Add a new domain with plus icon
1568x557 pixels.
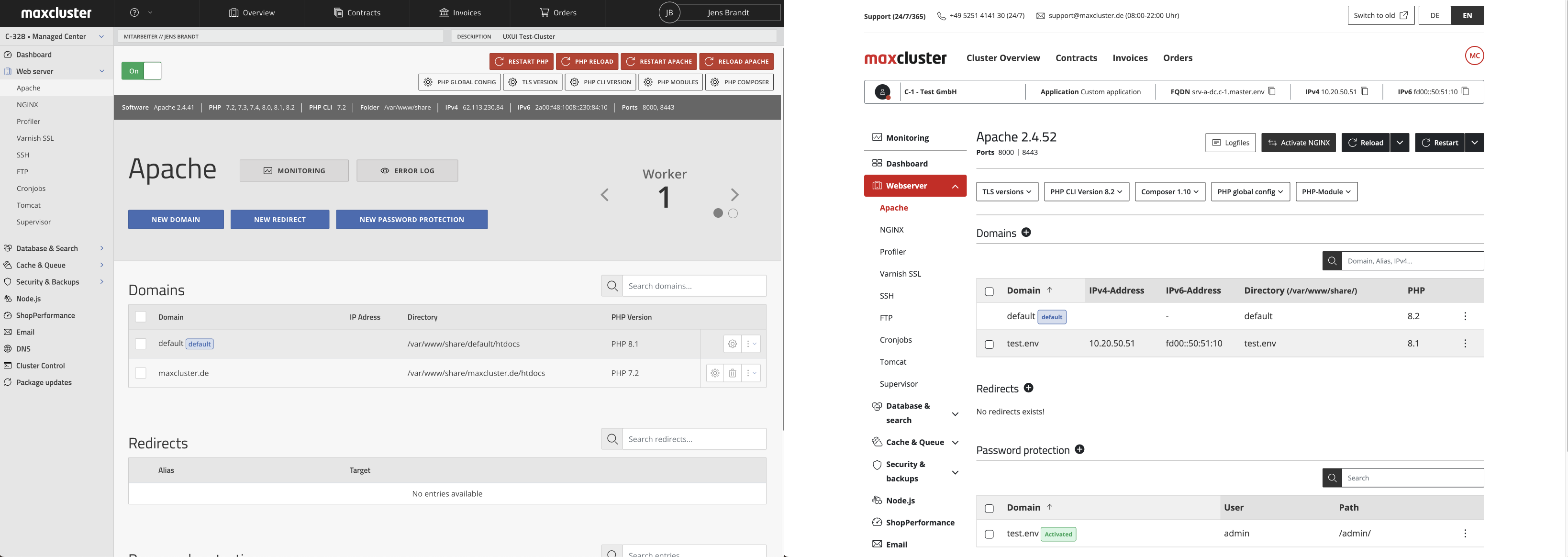click(x=1026, y=233)
